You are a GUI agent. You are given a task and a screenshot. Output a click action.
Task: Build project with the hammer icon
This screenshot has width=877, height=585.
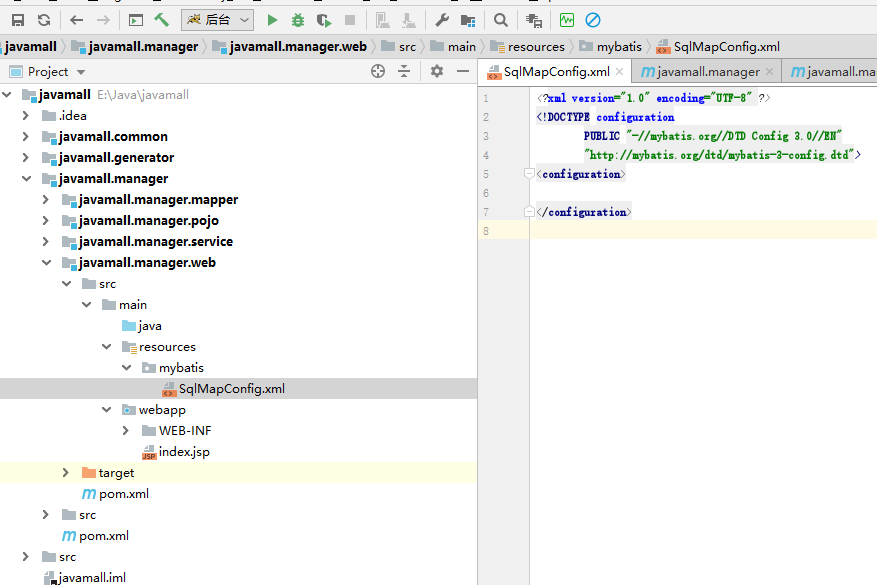(x=161, y=20)
